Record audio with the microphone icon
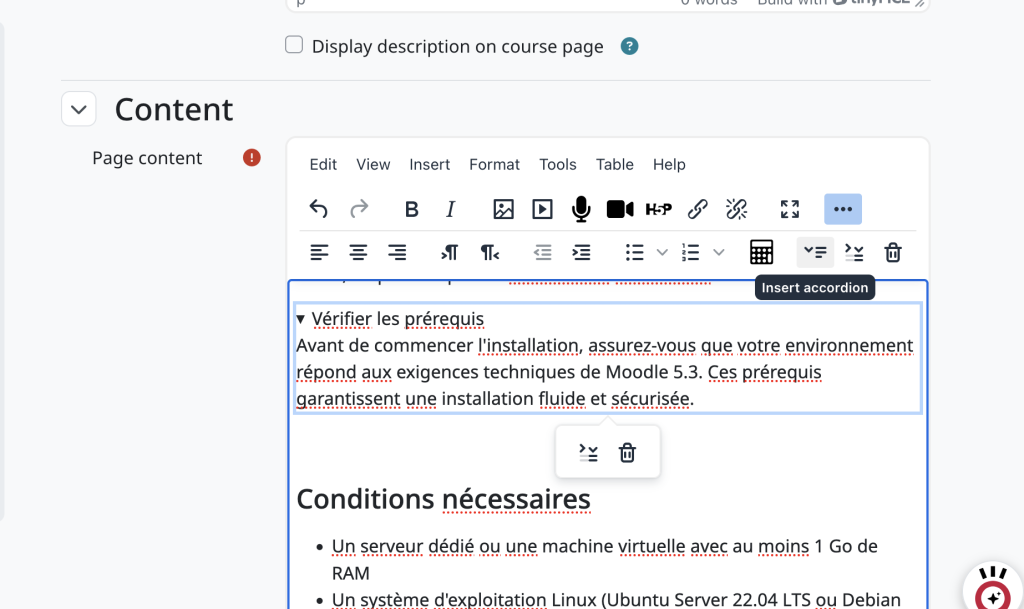Screen dimensions: 1024x609 coord(581,209)
